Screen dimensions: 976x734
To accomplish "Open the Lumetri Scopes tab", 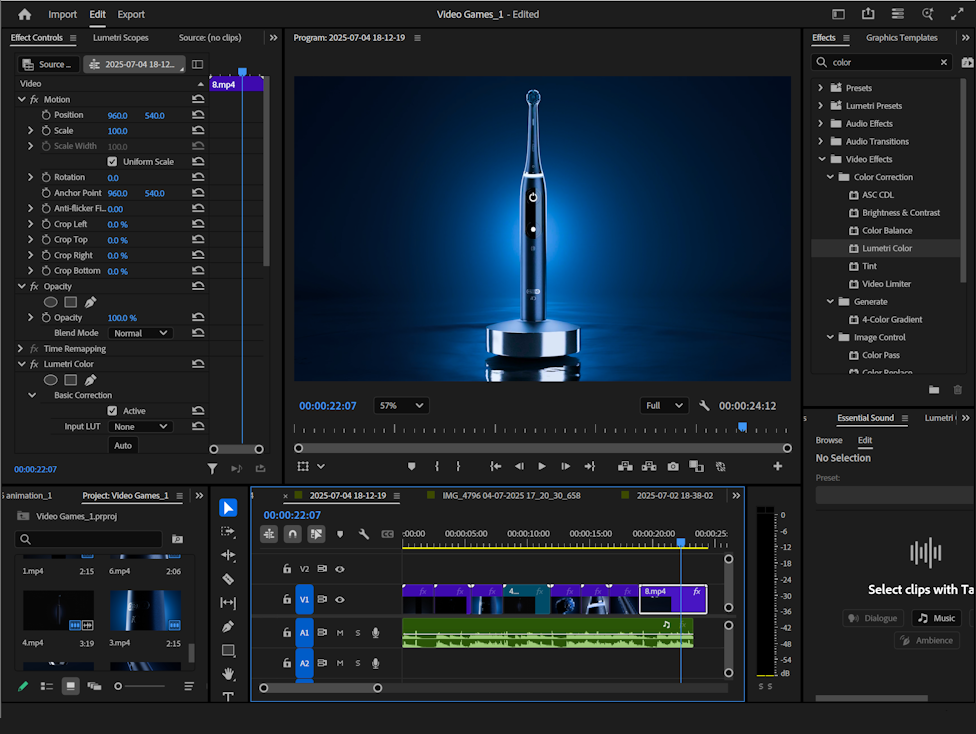I will (x=120, y=38).
